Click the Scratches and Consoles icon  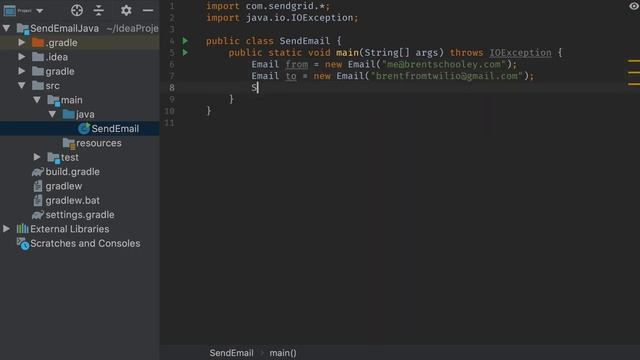[x=22, y=244]
